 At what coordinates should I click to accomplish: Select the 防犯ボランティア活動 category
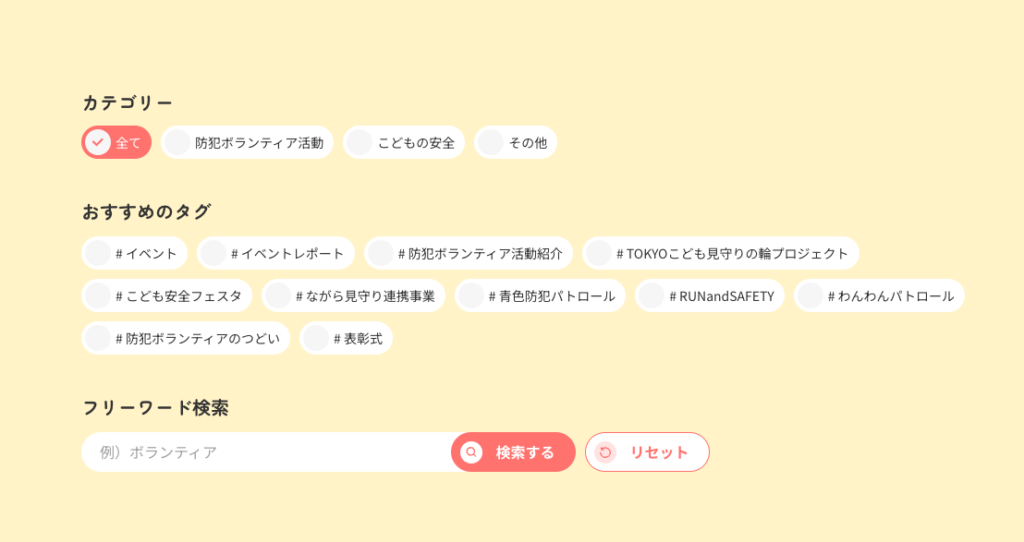click(248, 142)
